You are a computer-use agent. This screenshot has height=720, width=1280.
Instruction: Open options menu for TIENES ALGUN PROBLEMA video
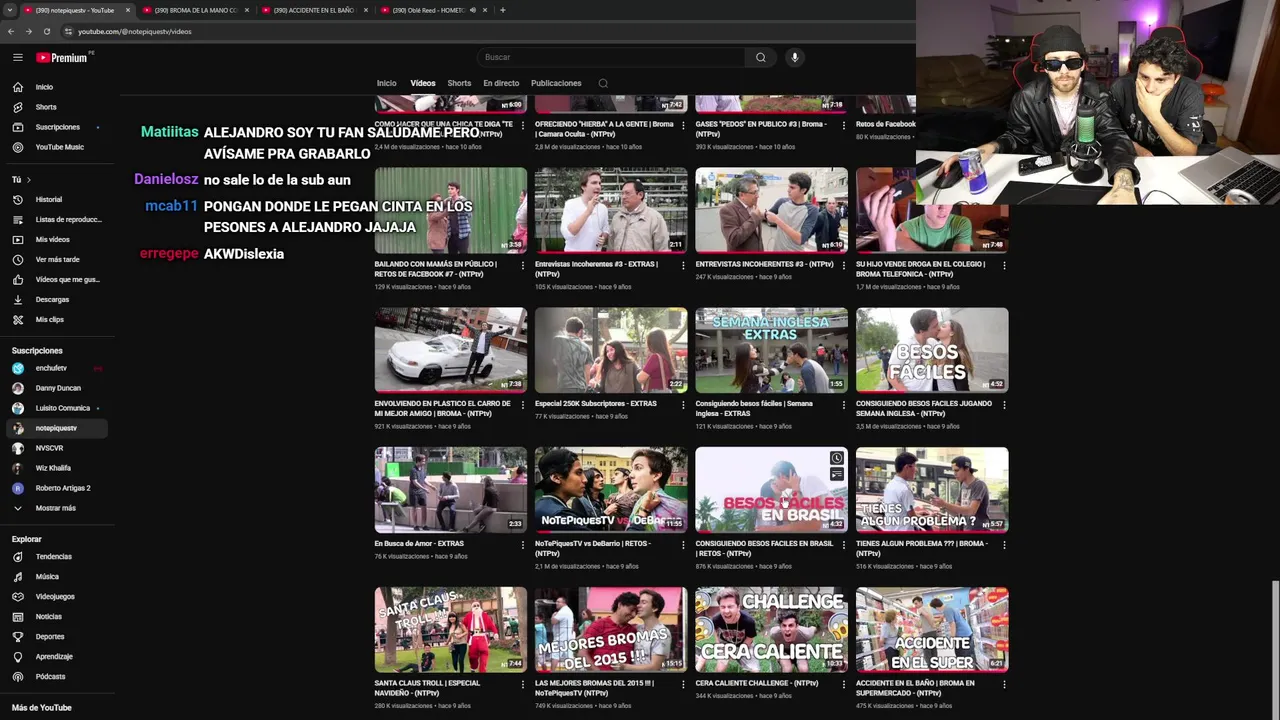[x=1004, y=545]
